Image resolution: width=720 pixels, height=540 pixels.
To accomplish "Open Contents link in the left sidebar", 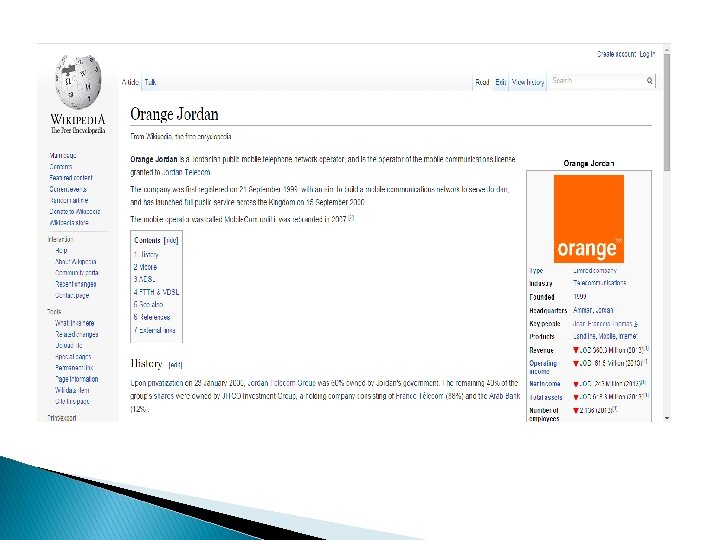I will [61, 167].
